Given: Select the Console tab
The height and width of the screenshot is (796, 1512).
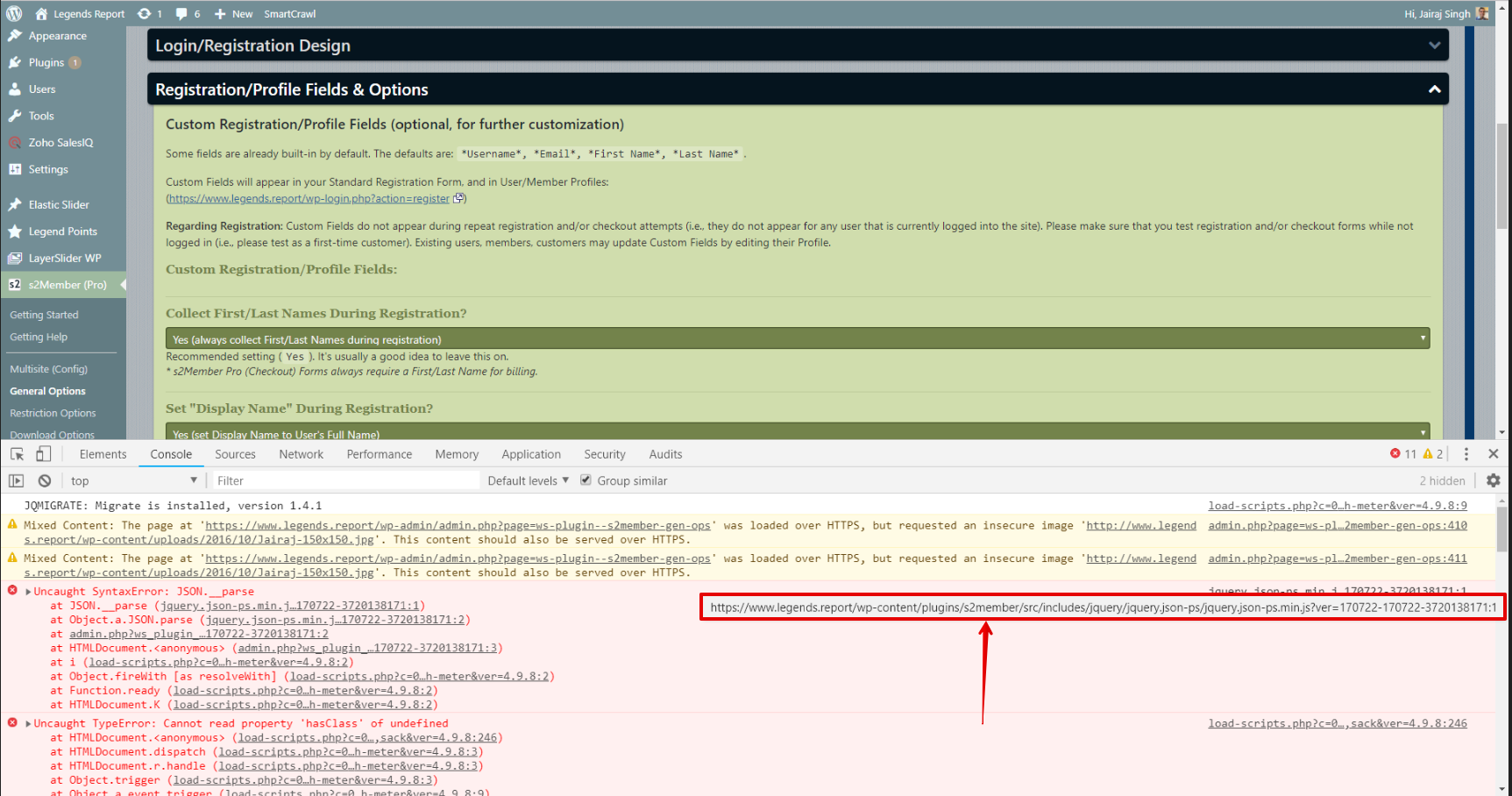Looking at the screenshot, I should tap(171, 454).
